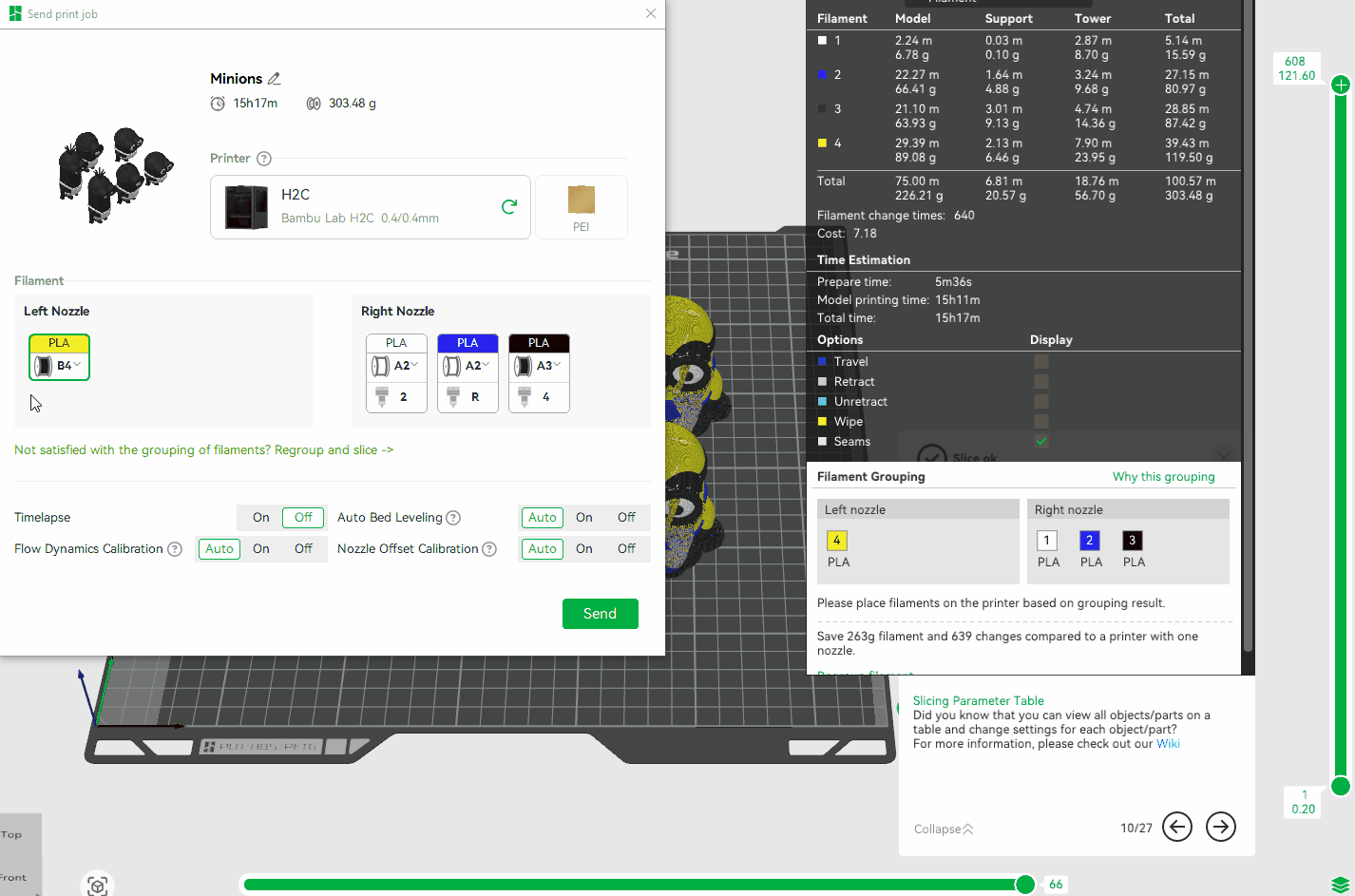Click the Minions model thumbnail
The height and width of the screenshot is (896, 1355).
[x=116, y=176]
